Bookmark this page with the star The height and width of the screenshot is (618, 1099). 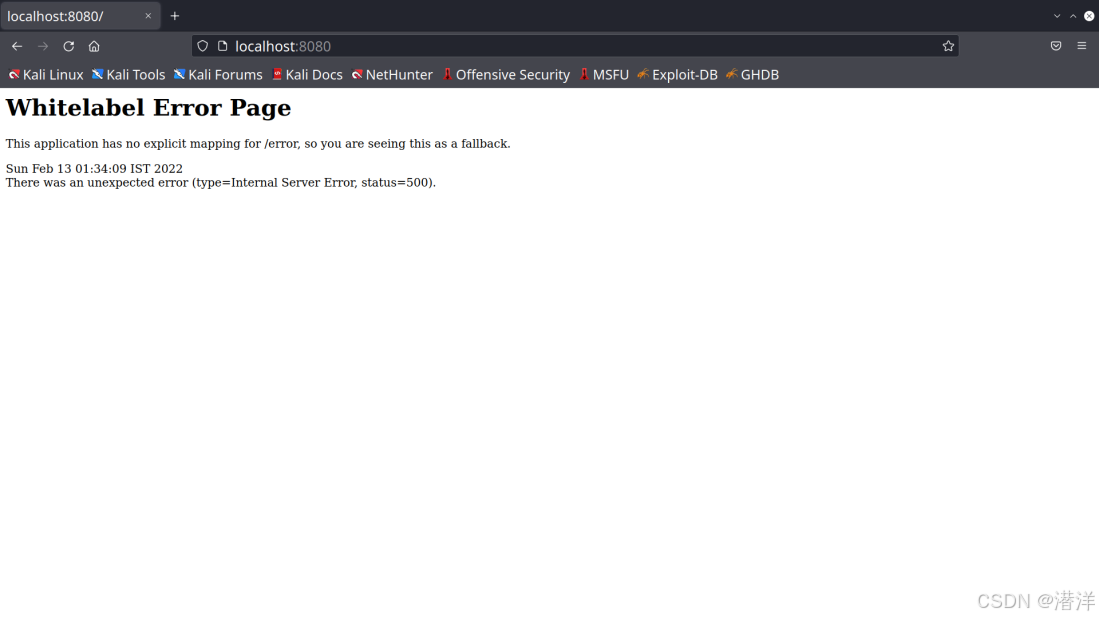click(x=948, y=46)
